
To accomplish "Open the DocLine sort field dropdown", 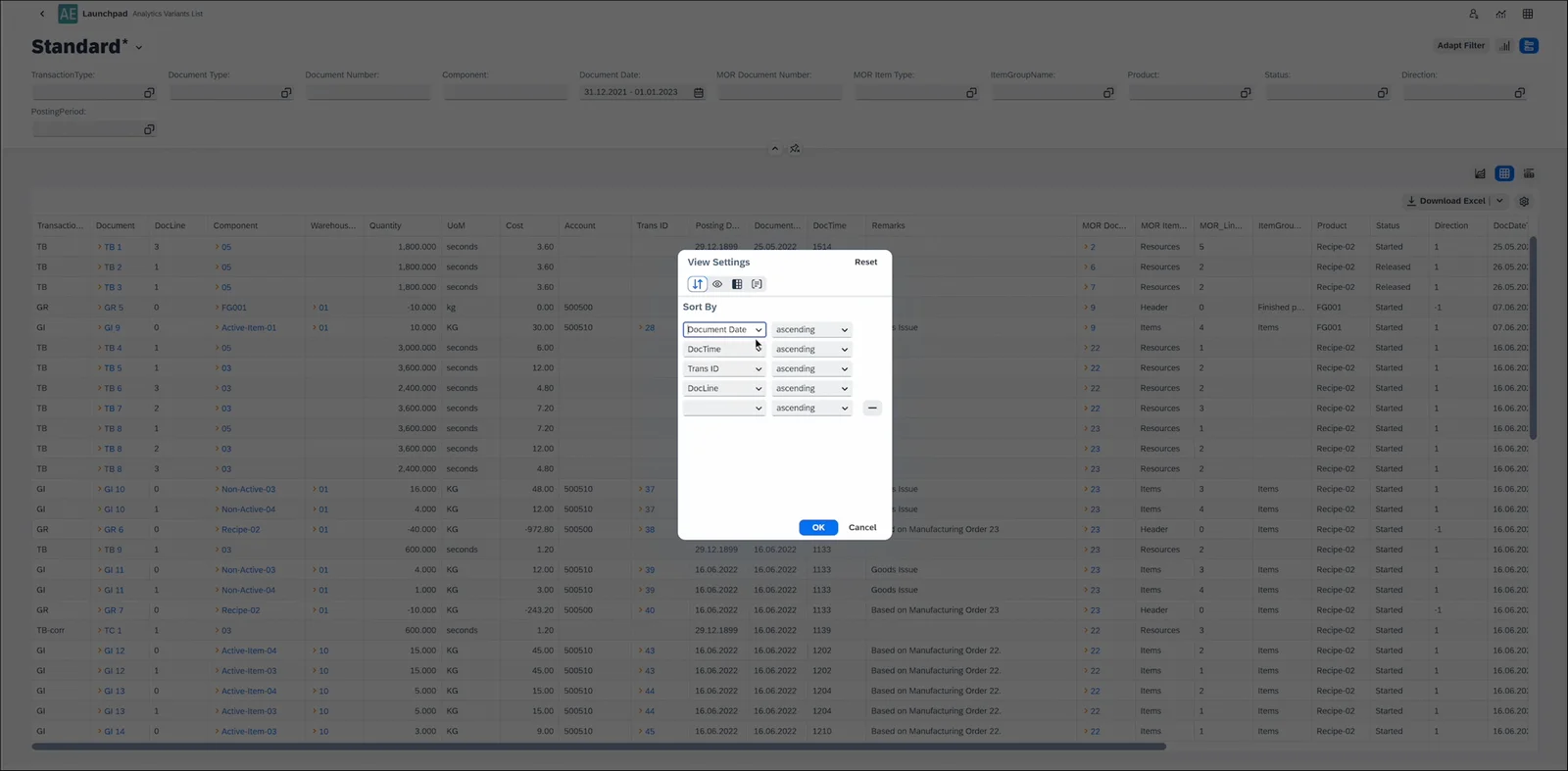I will 724,389.
